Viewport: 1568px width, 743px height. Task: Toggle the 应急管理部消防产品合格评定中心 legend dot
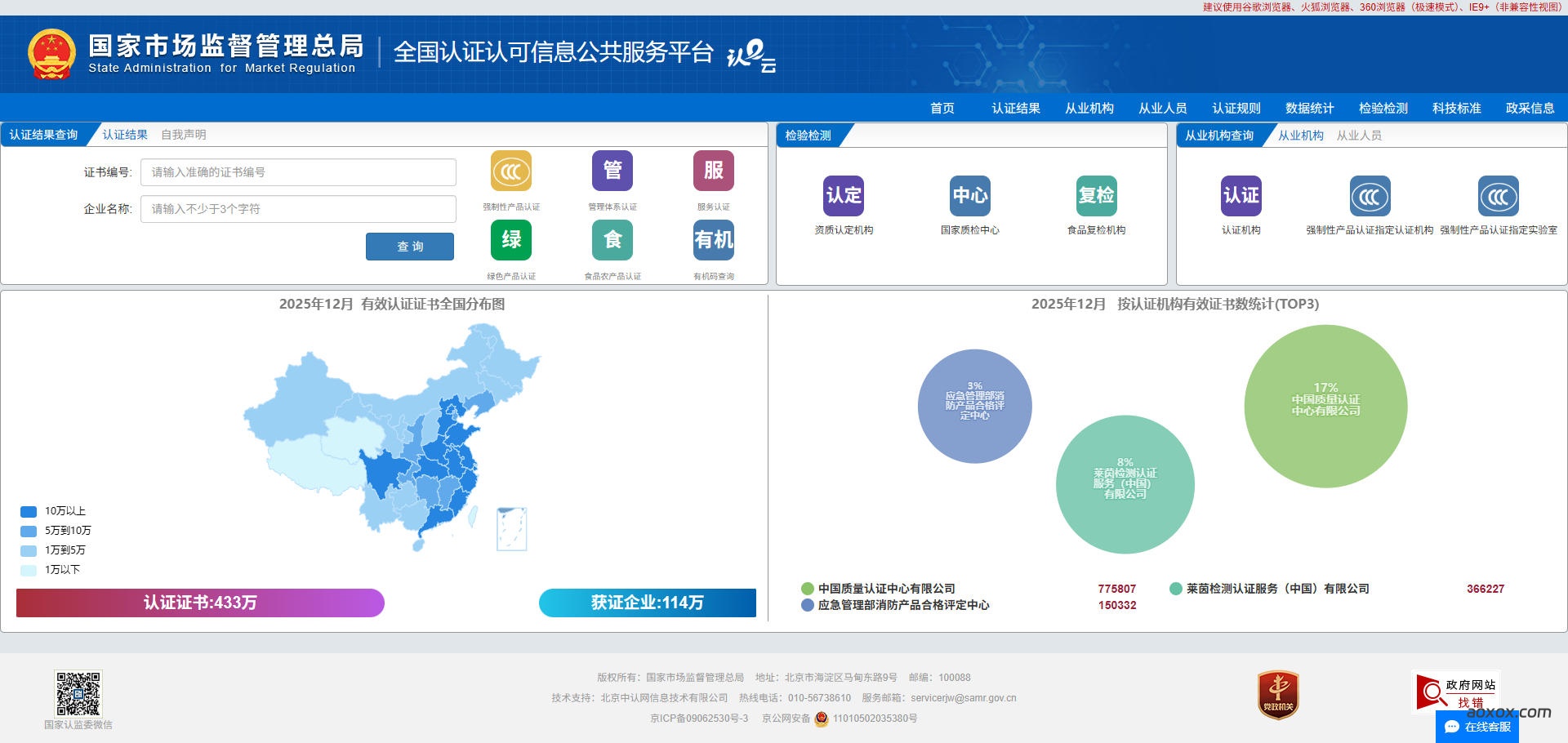click(x=808, y=605)
